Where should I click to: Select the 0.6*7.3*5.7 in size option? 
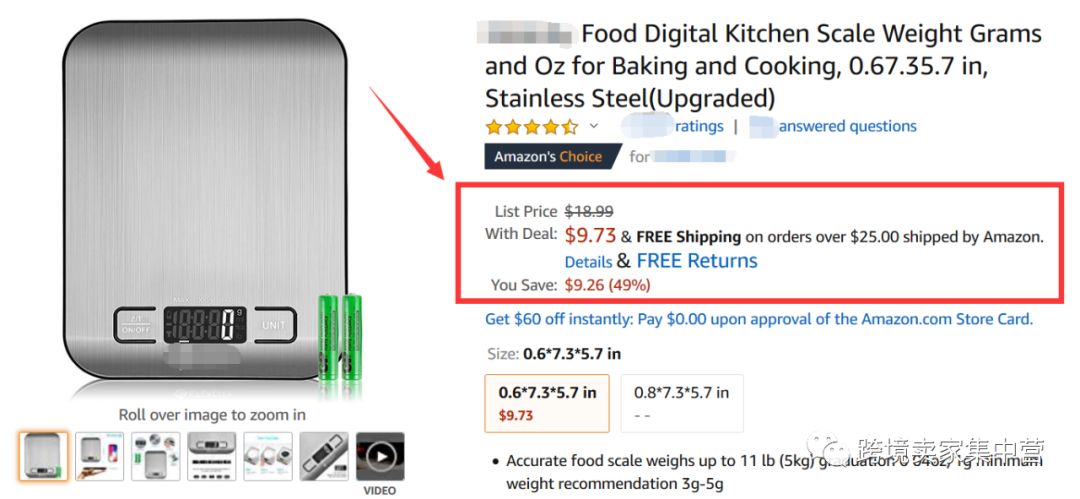click(x=547, y=402)
